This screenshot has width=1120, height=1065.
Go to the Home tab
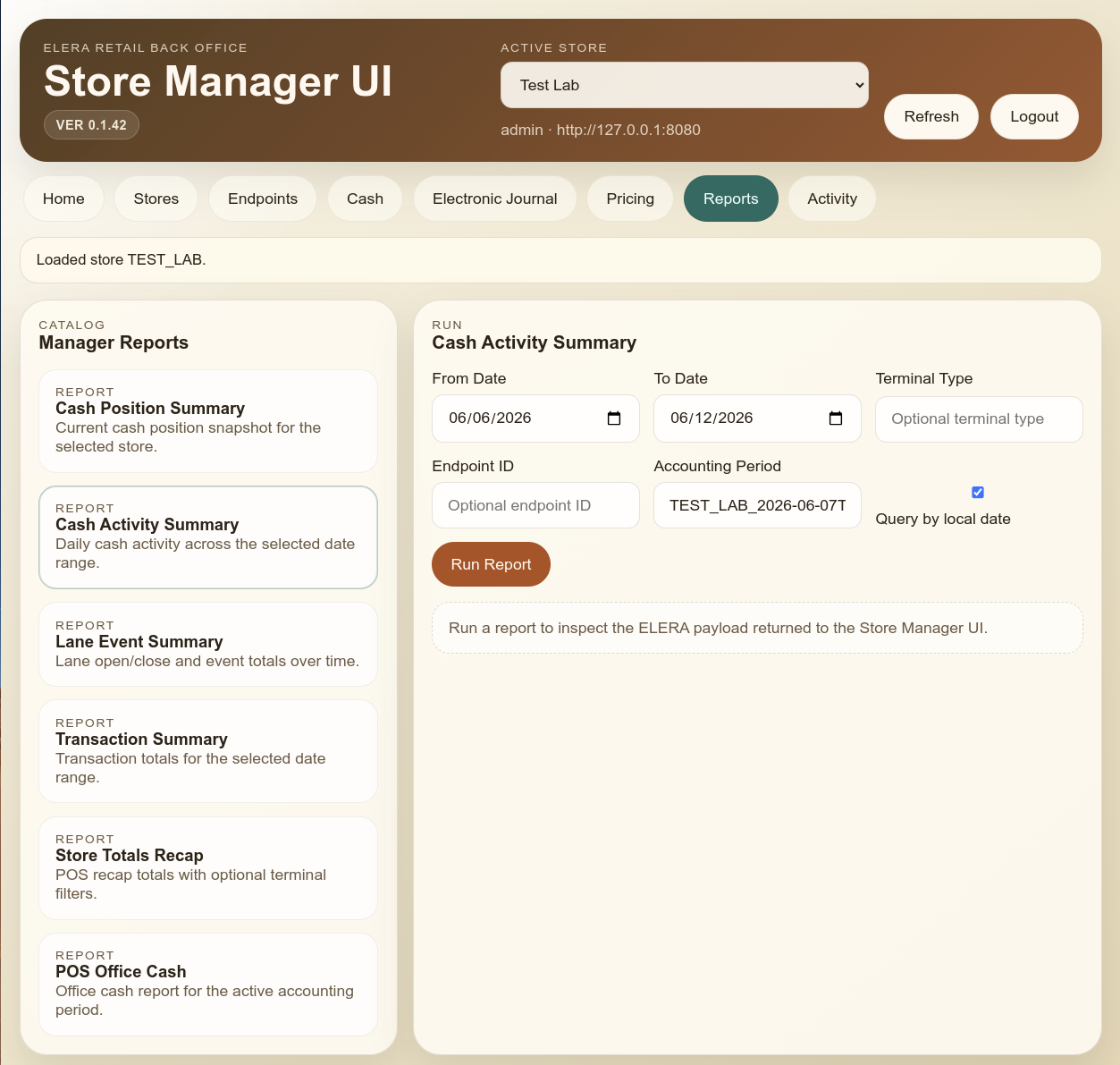coord(63,199)
